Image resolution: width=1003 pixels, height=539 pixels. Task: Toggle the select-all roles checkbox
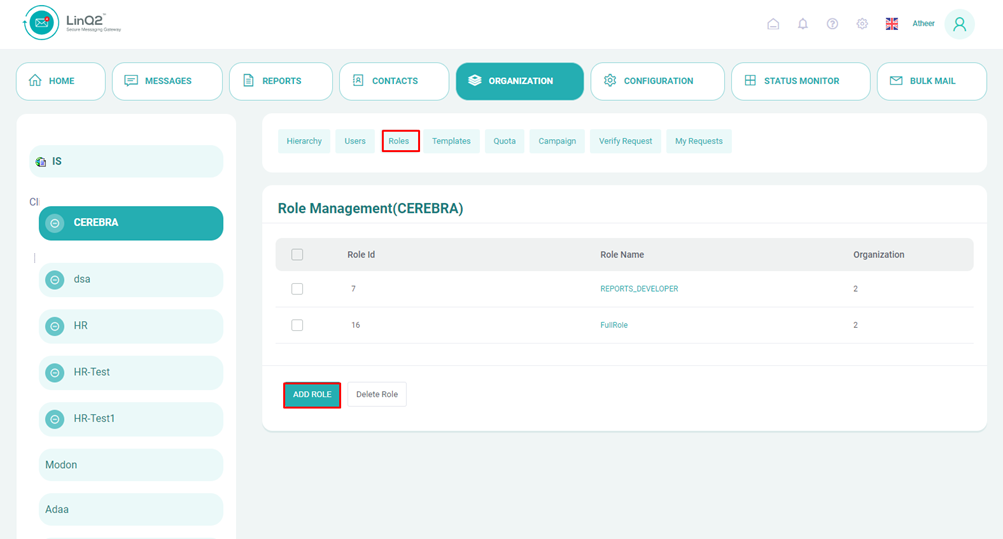pyautogui.click(x=297, y=254)
